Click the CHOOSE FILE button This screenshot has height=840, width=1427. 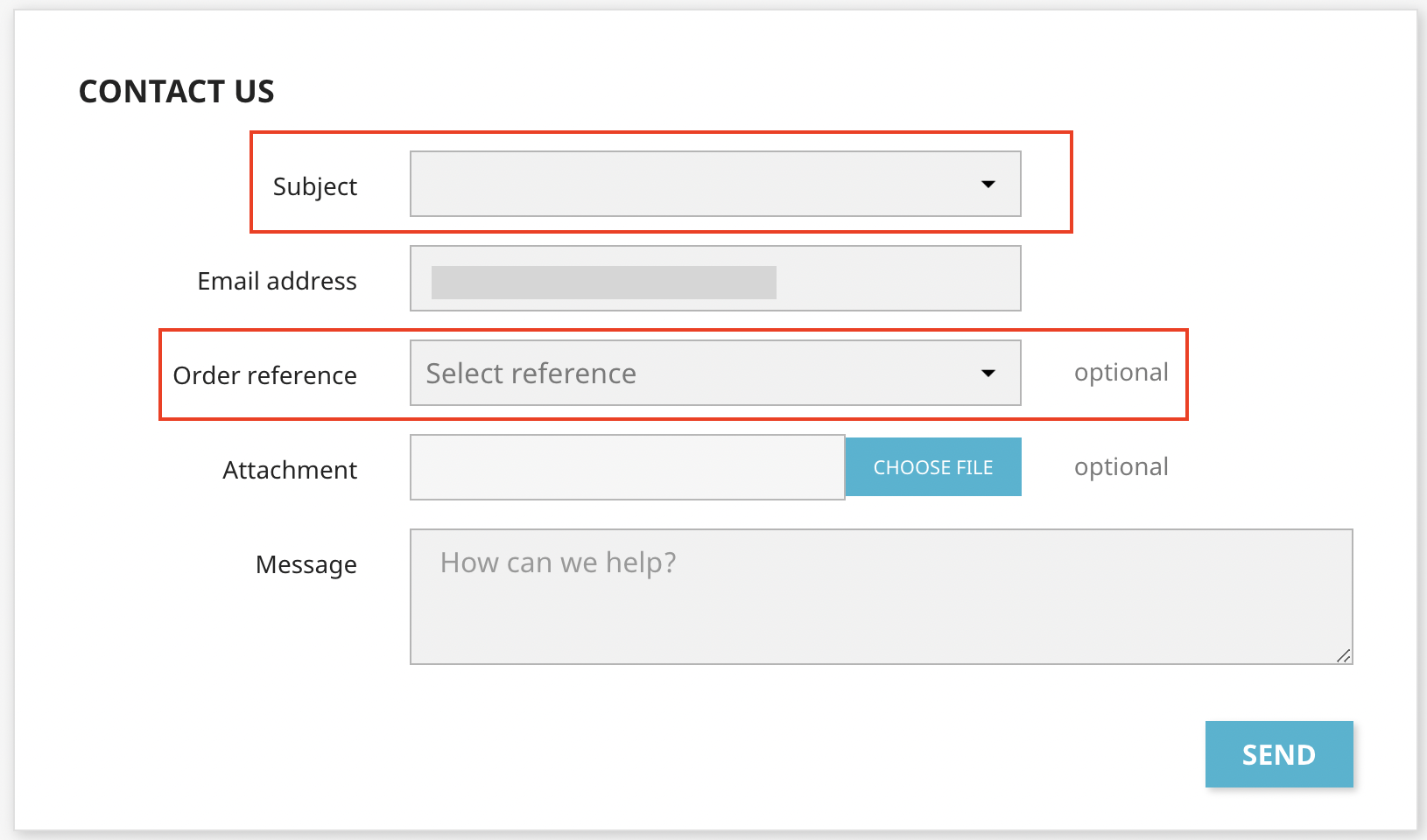pos(932,466)
